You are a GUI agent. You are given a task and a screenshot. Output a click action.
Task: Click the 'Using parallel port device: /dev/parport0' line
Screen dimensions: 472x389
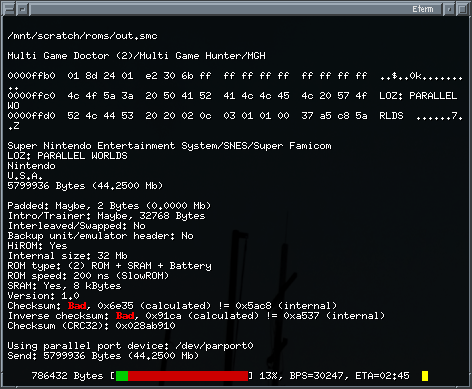click(130, 346)
